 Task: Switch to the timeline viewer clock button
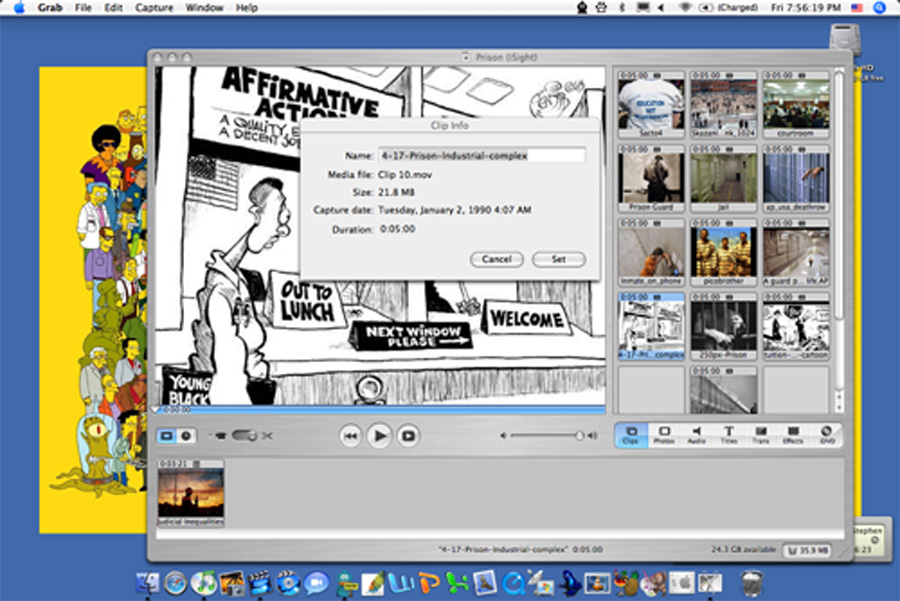[186, 436]
